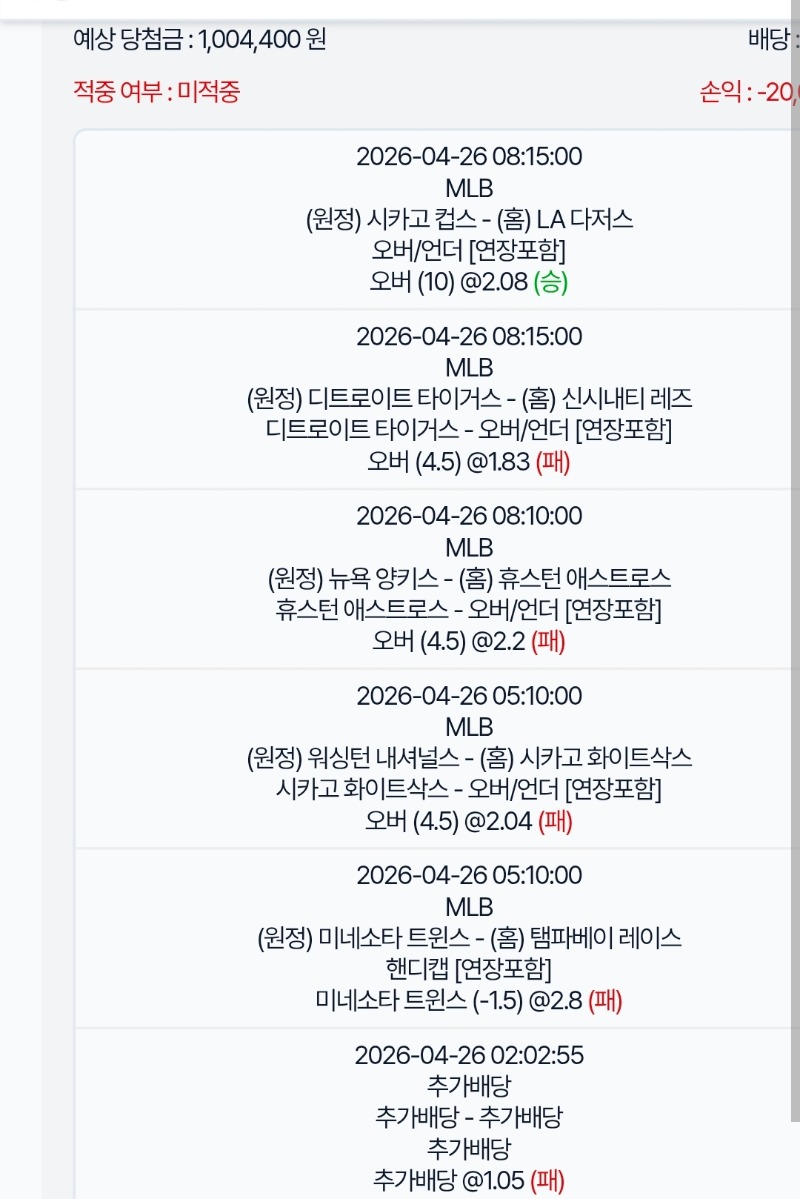This screenshot has width=800, height=1199.
Task: Open the 디트로이트 타이거스 vs 신시내티 레즈 matchup
Action: pos(469,400)
